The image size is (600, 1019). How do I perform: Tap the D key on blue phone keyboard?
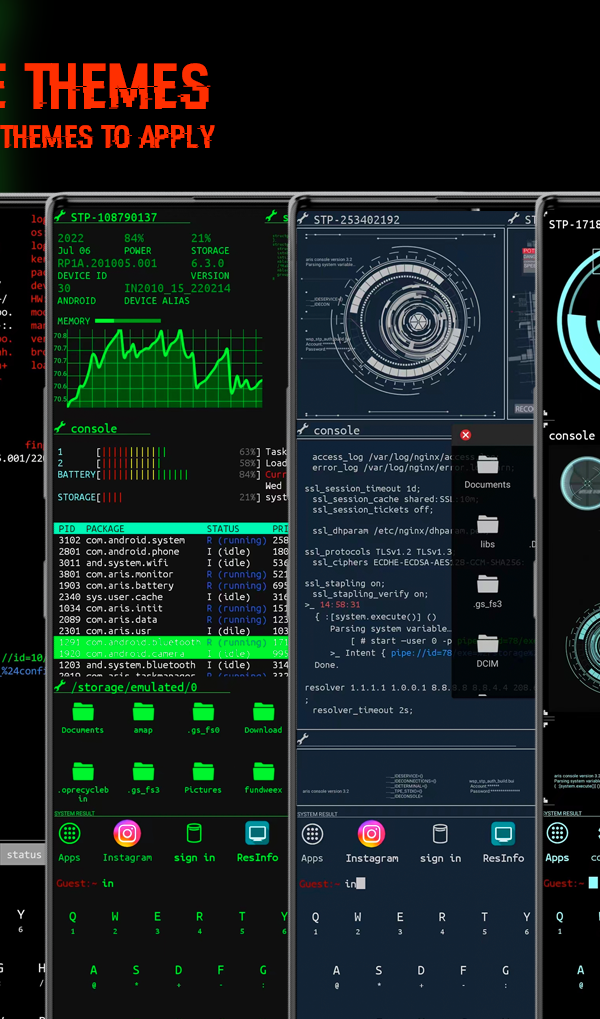[421, 975]
